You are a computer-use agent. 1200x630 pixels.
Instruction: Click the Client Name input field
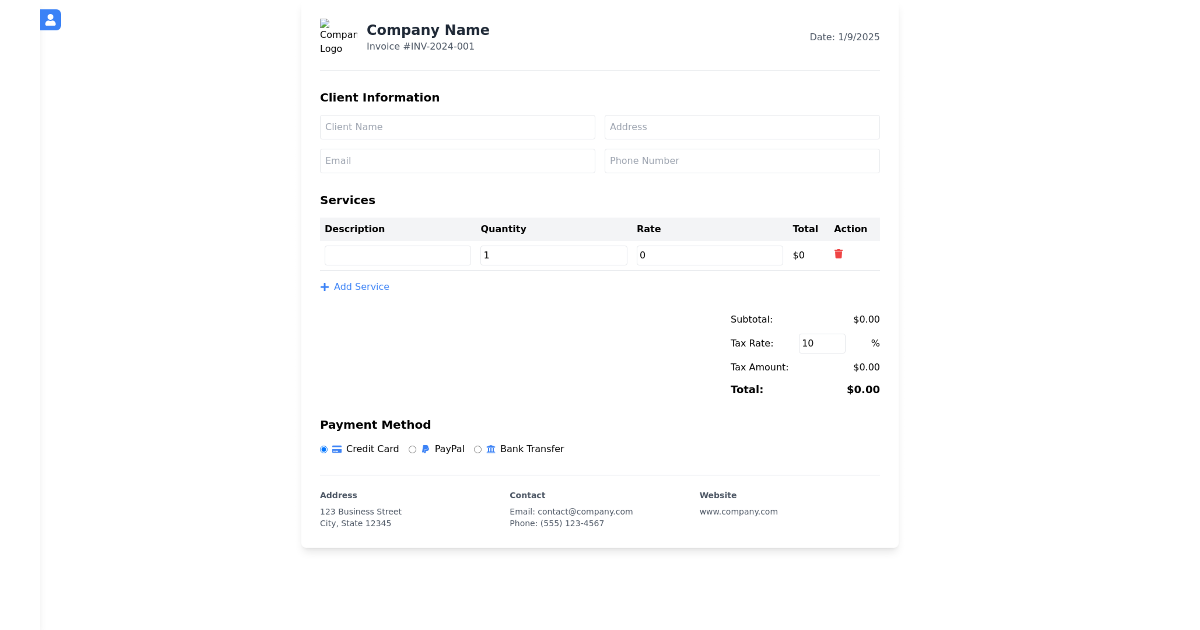click(457, 127)
